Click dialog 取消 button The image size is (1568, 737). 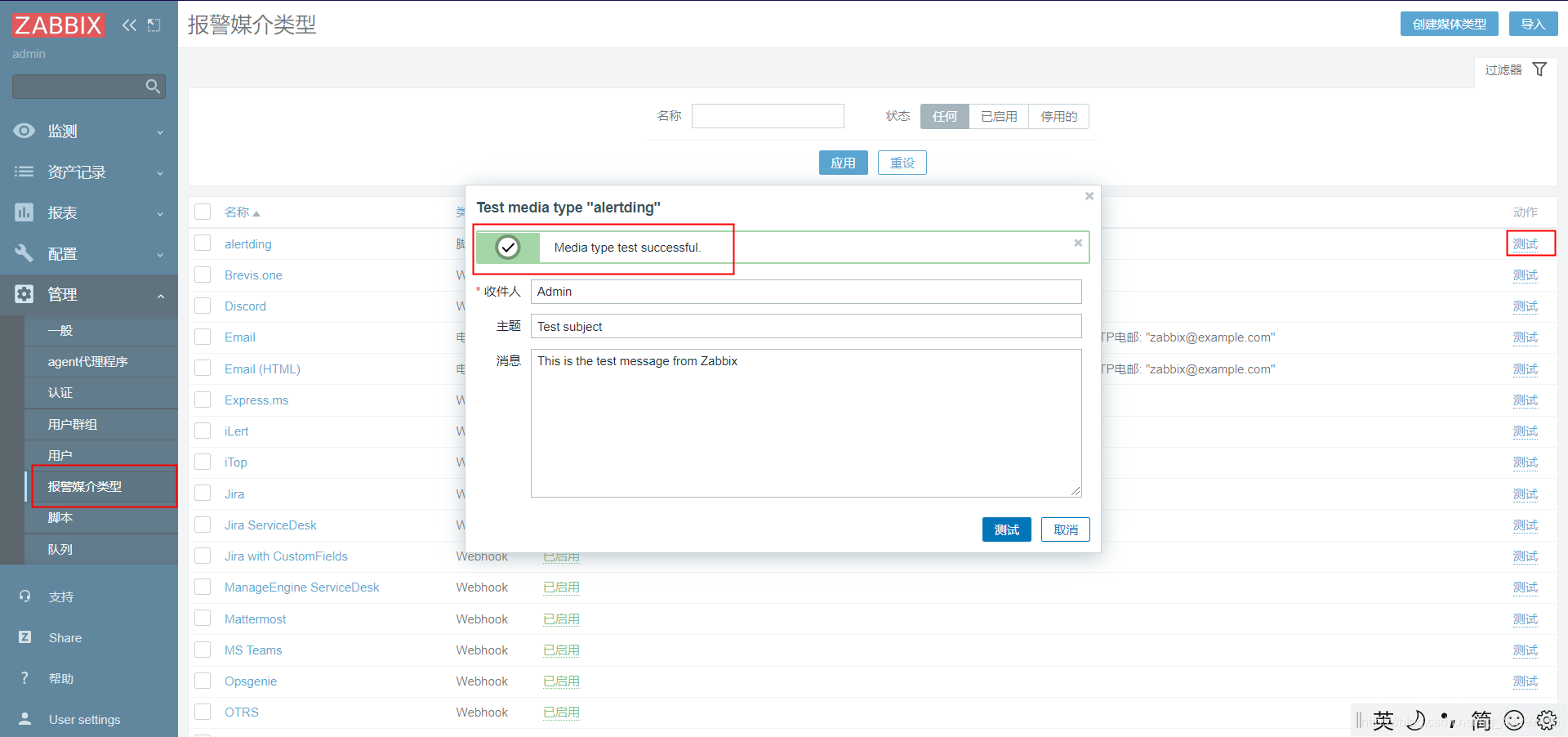(x=1065, y=529)
